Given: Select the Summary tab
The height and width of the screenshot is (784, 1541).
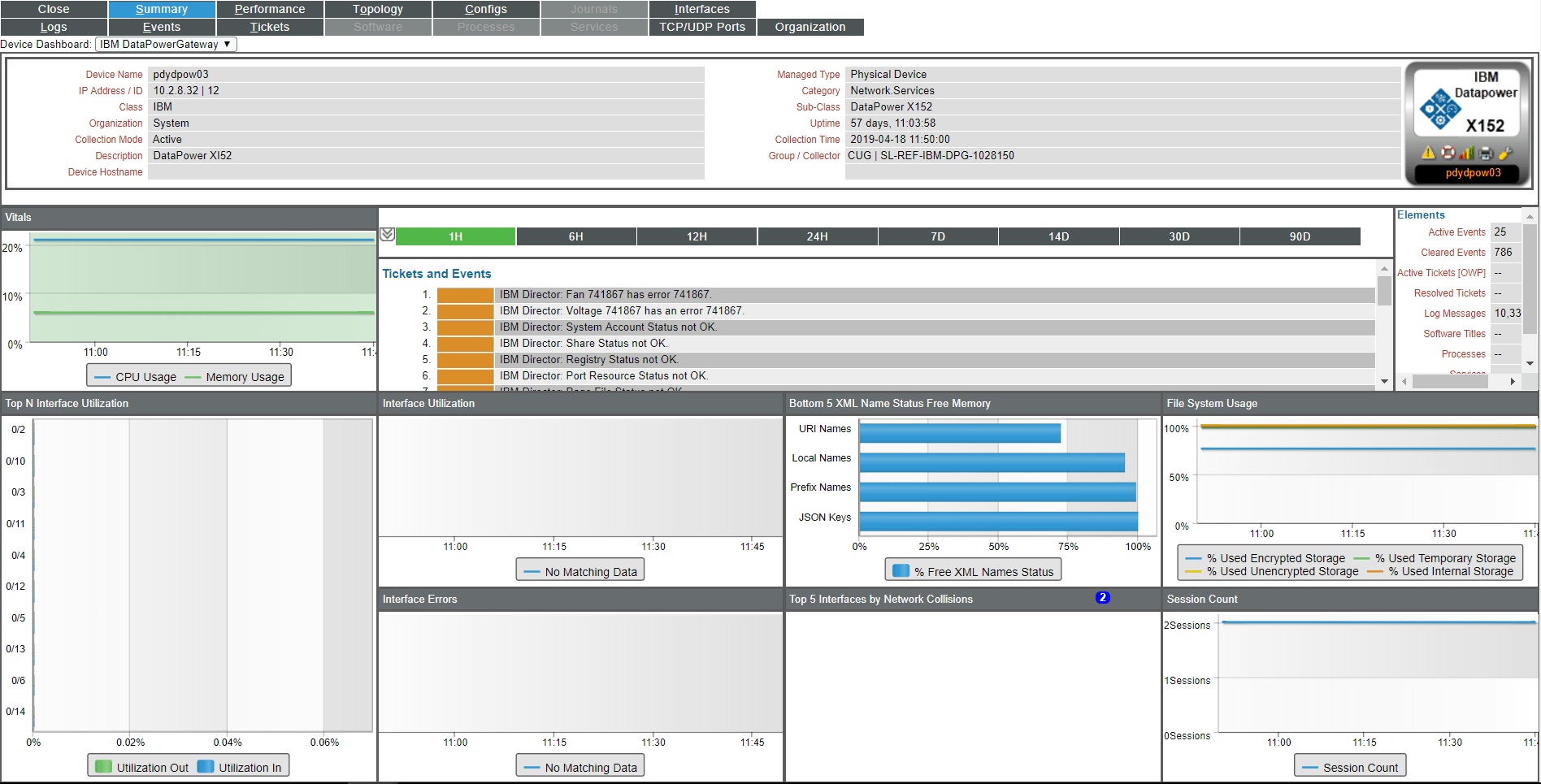Looking at the screenshot, I should pos(162,9).
